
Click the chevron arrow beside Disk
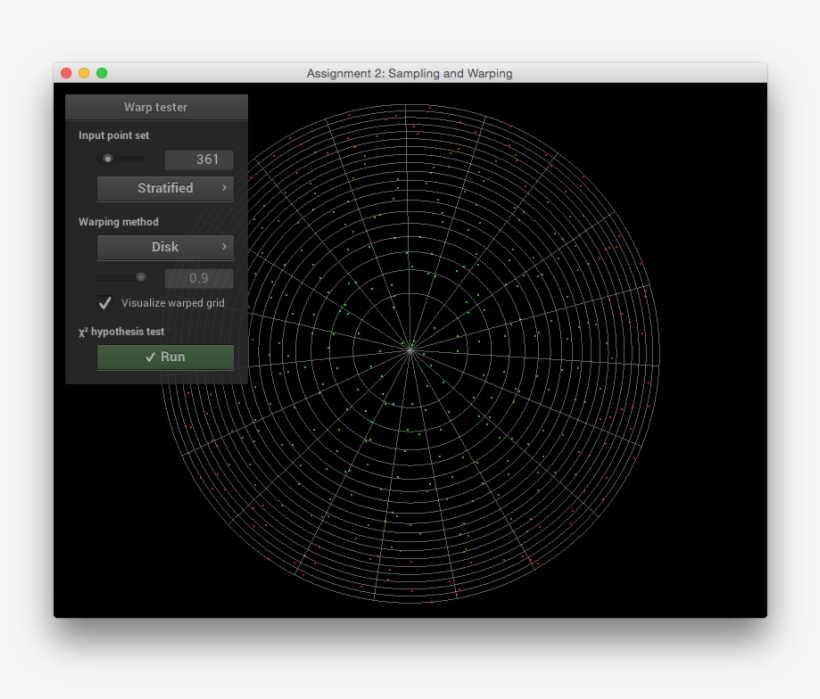click(225, 247)
